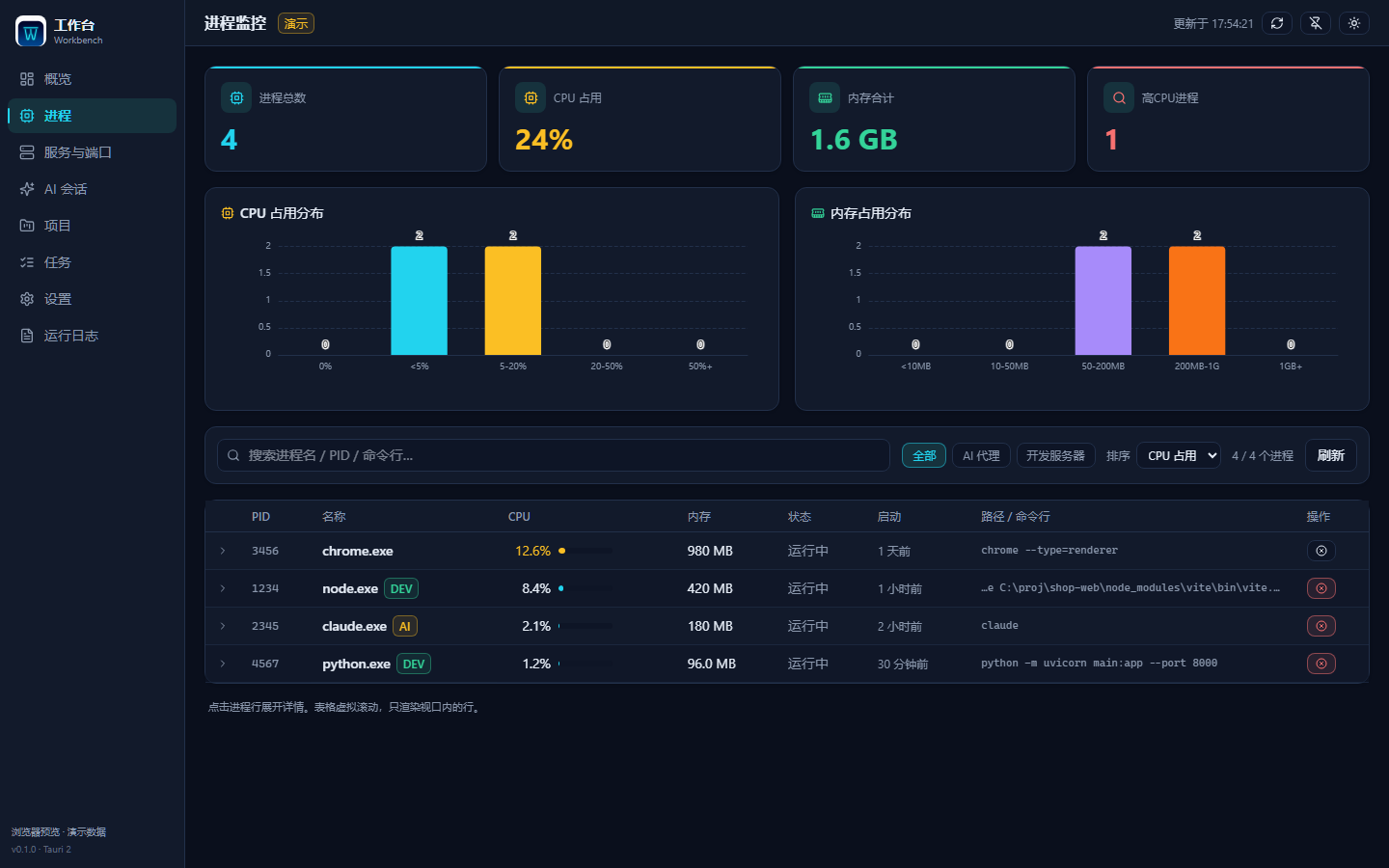This screenshot has height=868, width=1389.
Task: Toggle the pin window icon
Action: click(1316, 23)
